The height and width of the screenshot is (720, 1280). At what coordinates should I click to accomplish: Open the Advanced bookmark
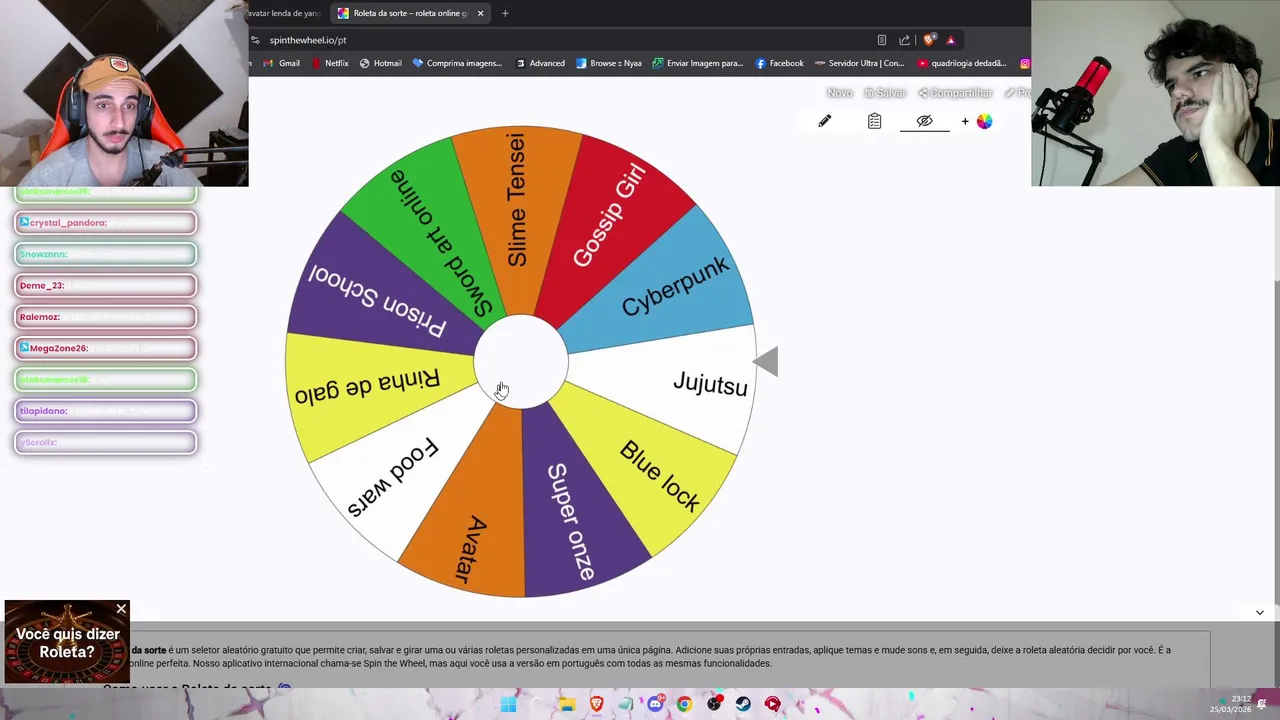(540, 63)
